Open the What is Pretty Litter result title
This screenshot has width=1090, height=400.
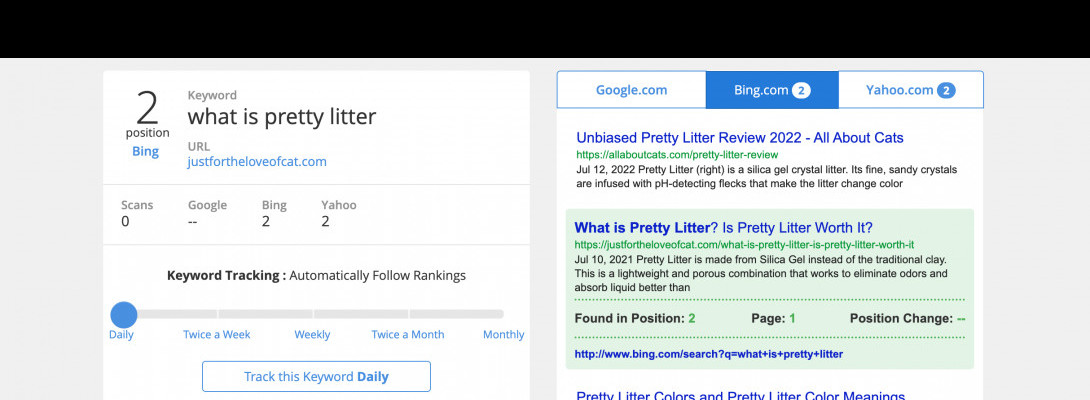click(x=723, y=227)
